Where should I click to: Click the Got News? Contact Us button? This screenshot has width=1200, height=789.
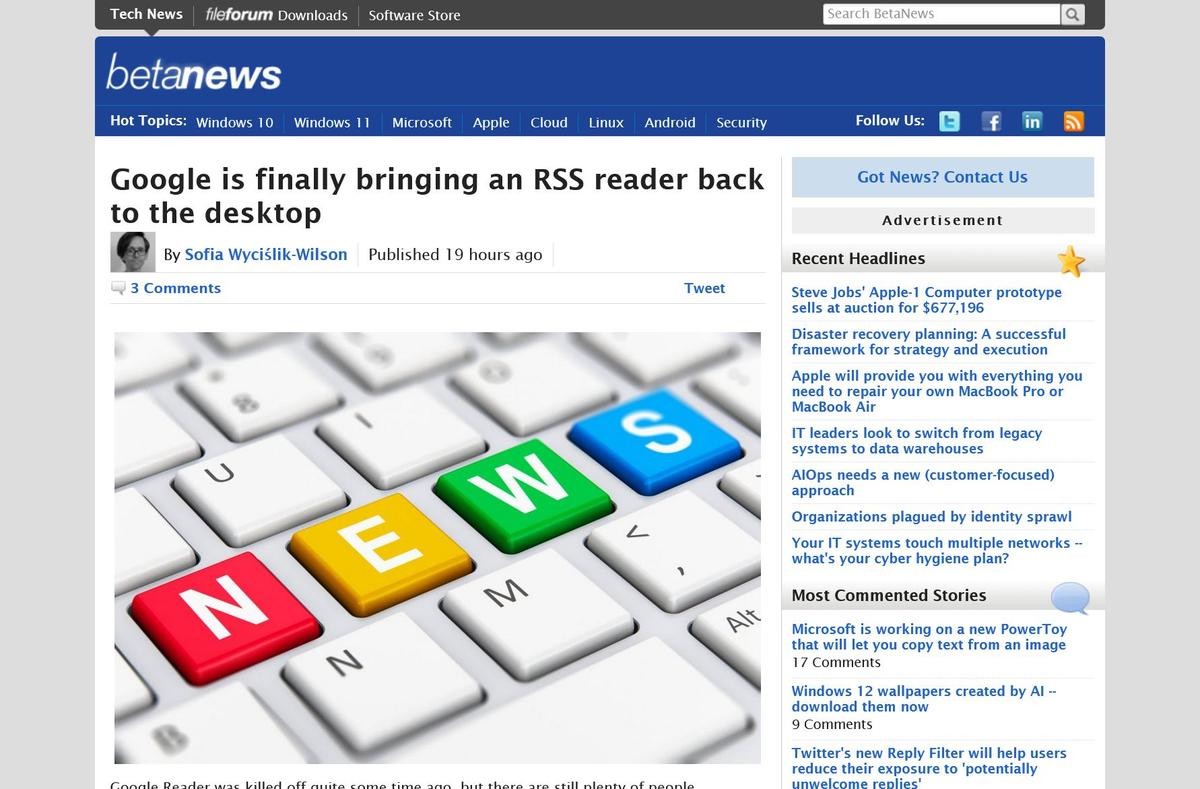click(942, 177)
